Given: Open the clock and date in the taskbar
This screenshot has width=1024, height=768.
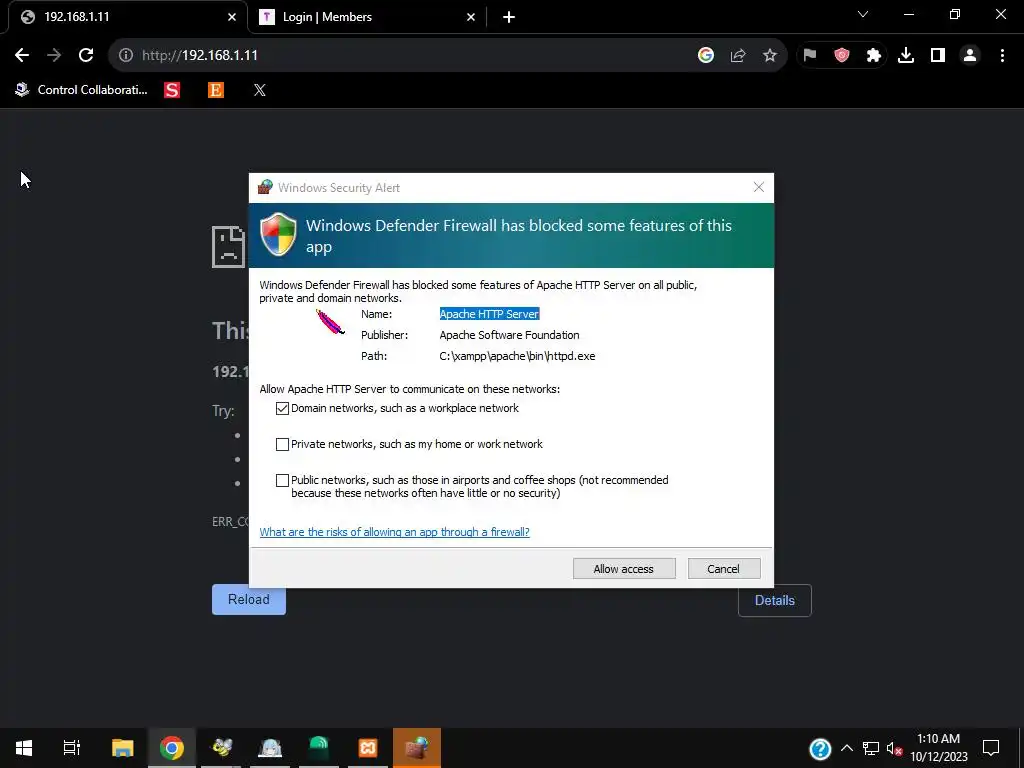Looking at the screenshot, I should click(x=938, y=748).
